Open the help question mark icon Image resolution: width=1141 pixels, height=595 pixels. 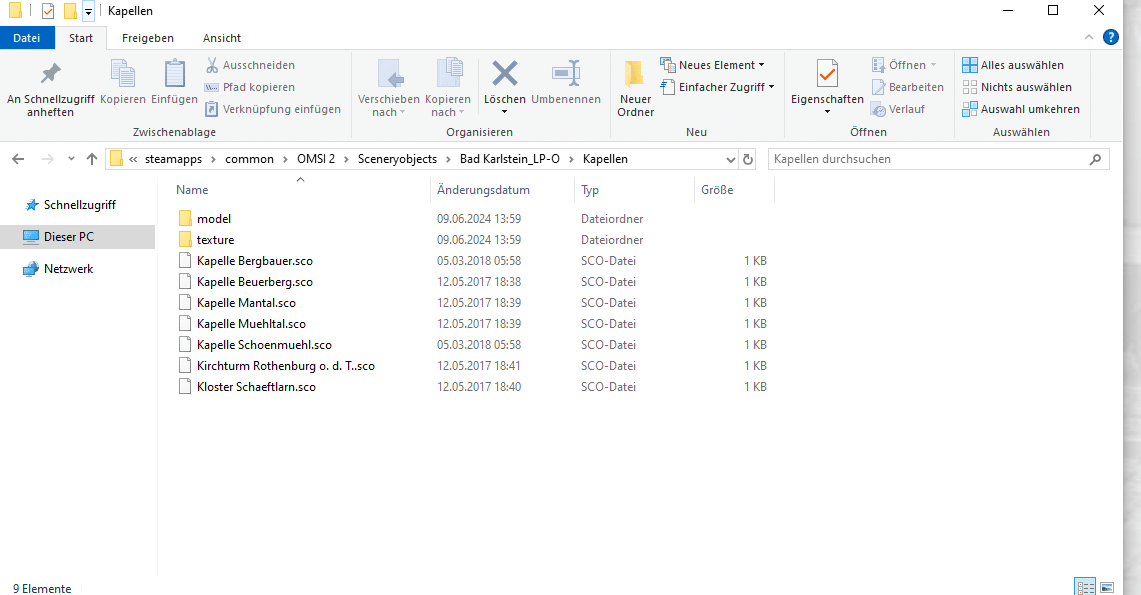coord(1110,38)
